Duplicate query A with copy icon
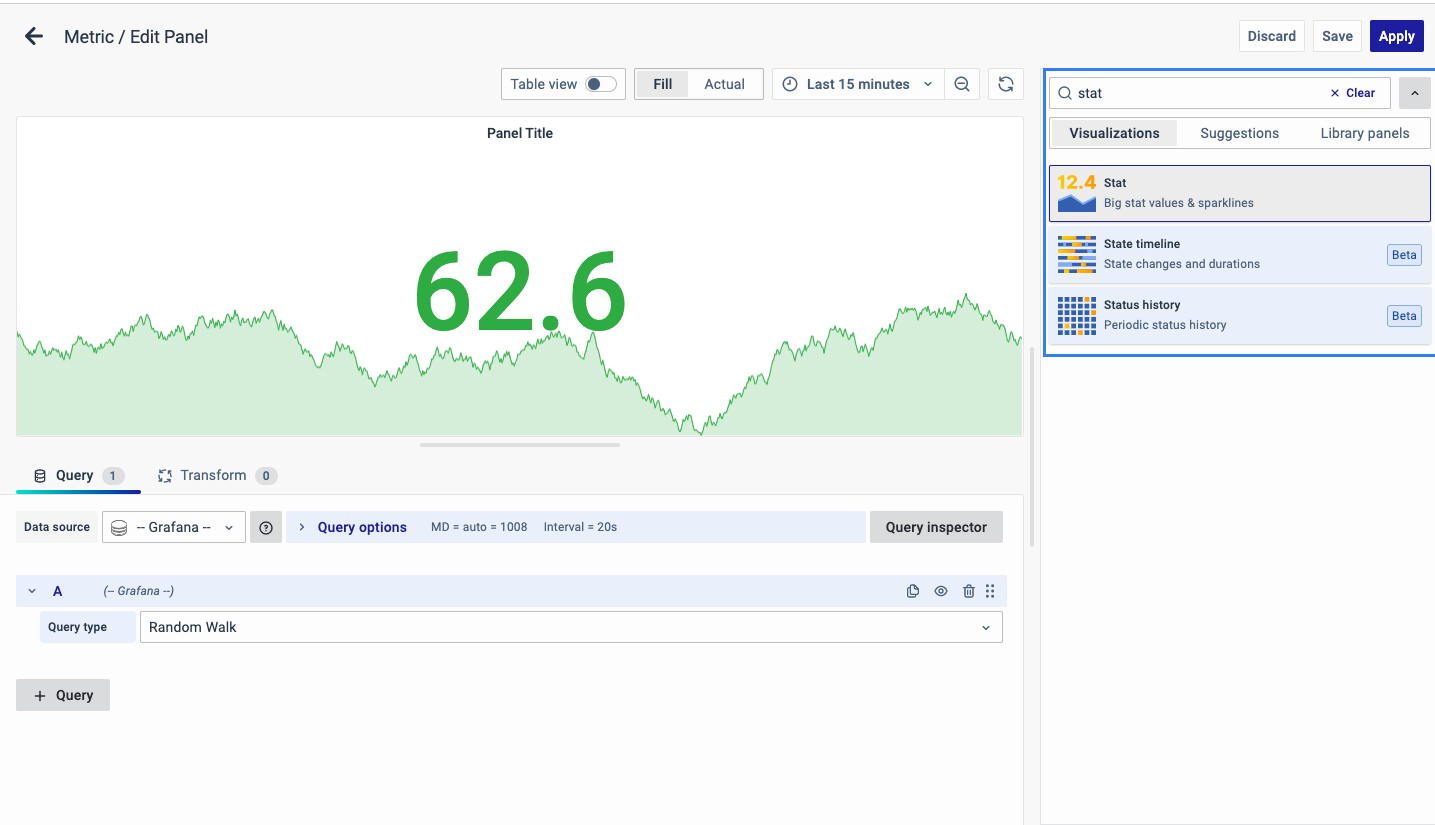The width and height of the screenshot is (1435, 825). pos(913,591)
